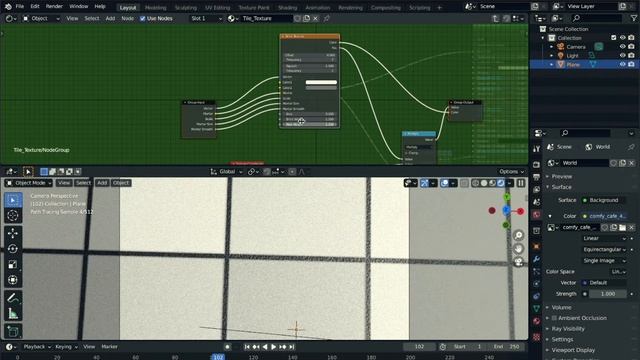
Task: Activate the Rotate tool
Action: (13, 249)
